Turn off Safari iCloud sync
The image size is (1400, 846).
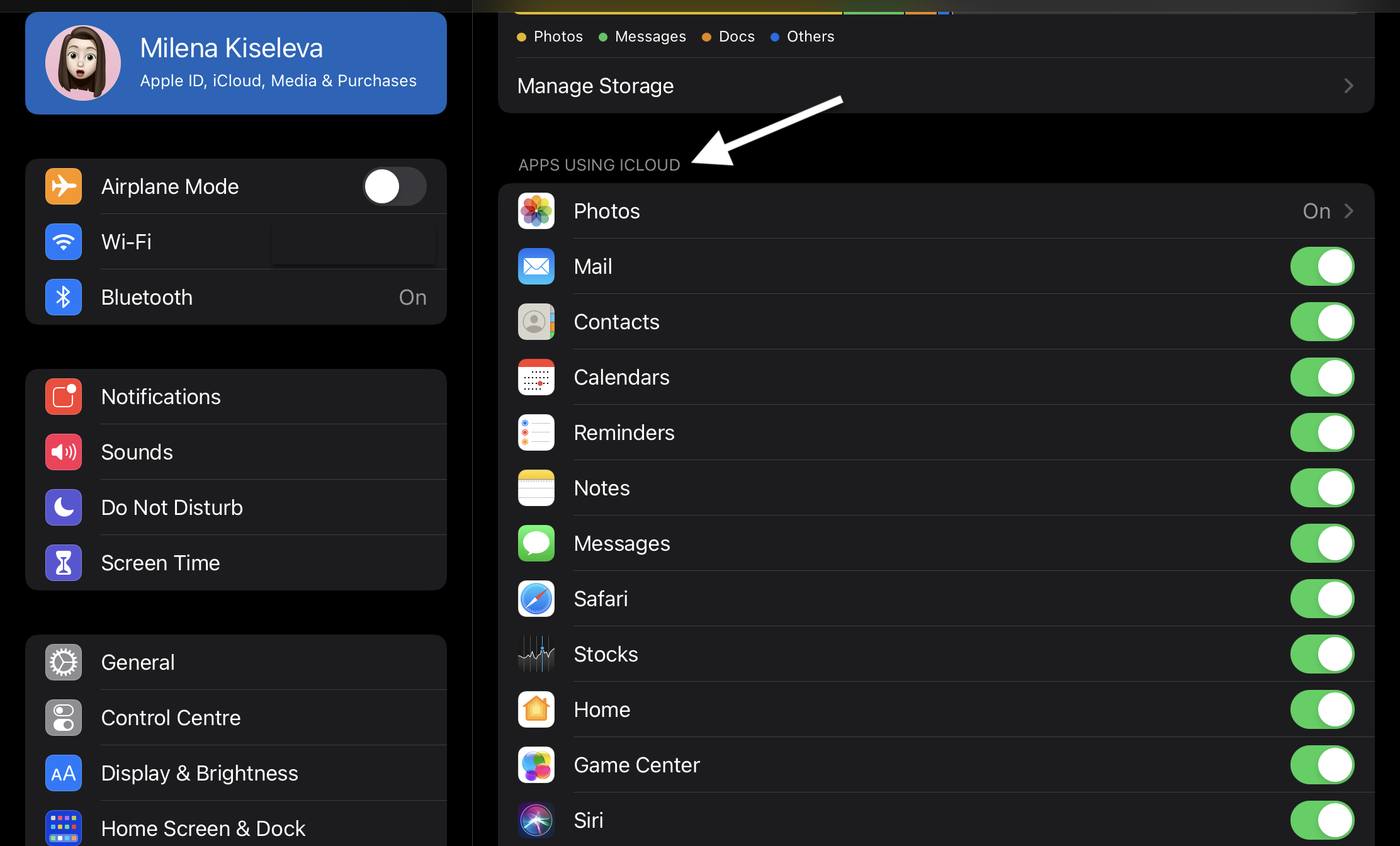coord(1322,599)
